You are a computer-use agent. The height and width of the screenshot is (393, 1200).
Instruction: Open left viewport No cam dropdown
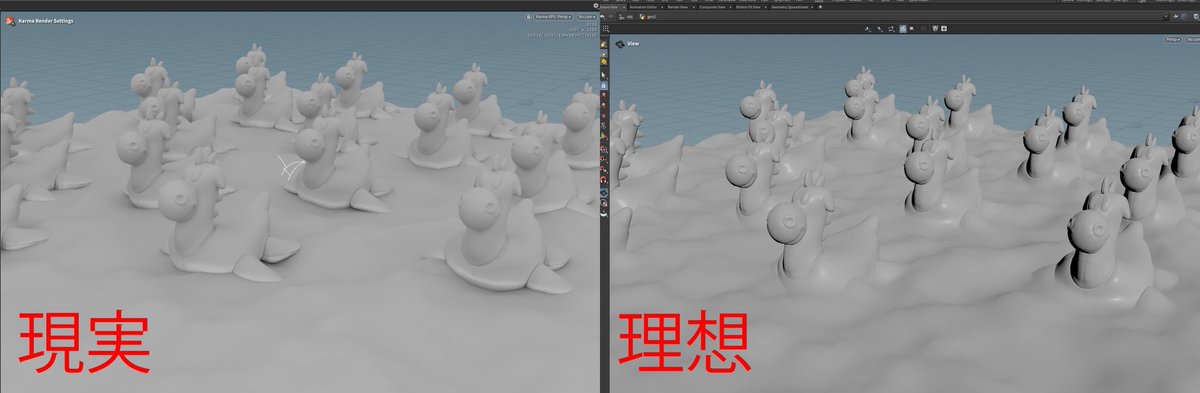pyautogui.click(x=588, y=17)
